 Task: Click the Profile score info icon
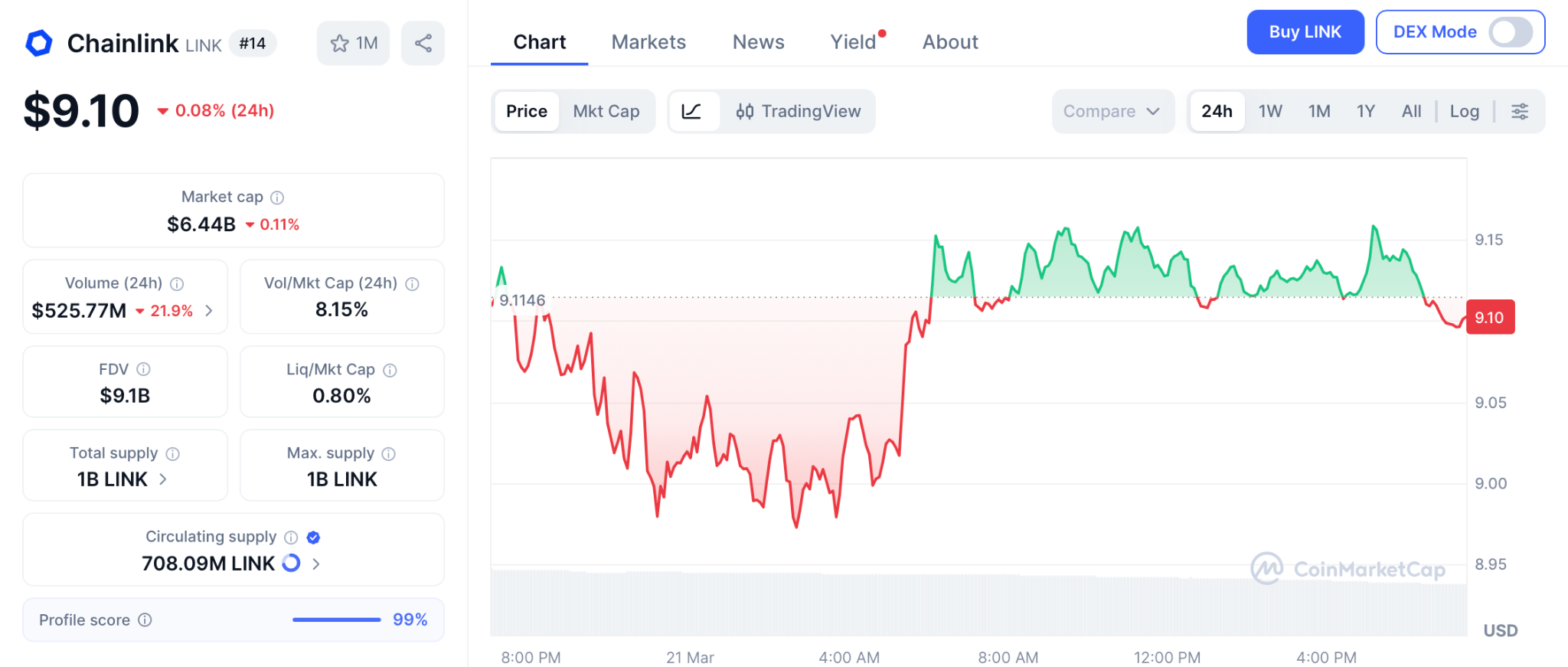click(145, 620)
